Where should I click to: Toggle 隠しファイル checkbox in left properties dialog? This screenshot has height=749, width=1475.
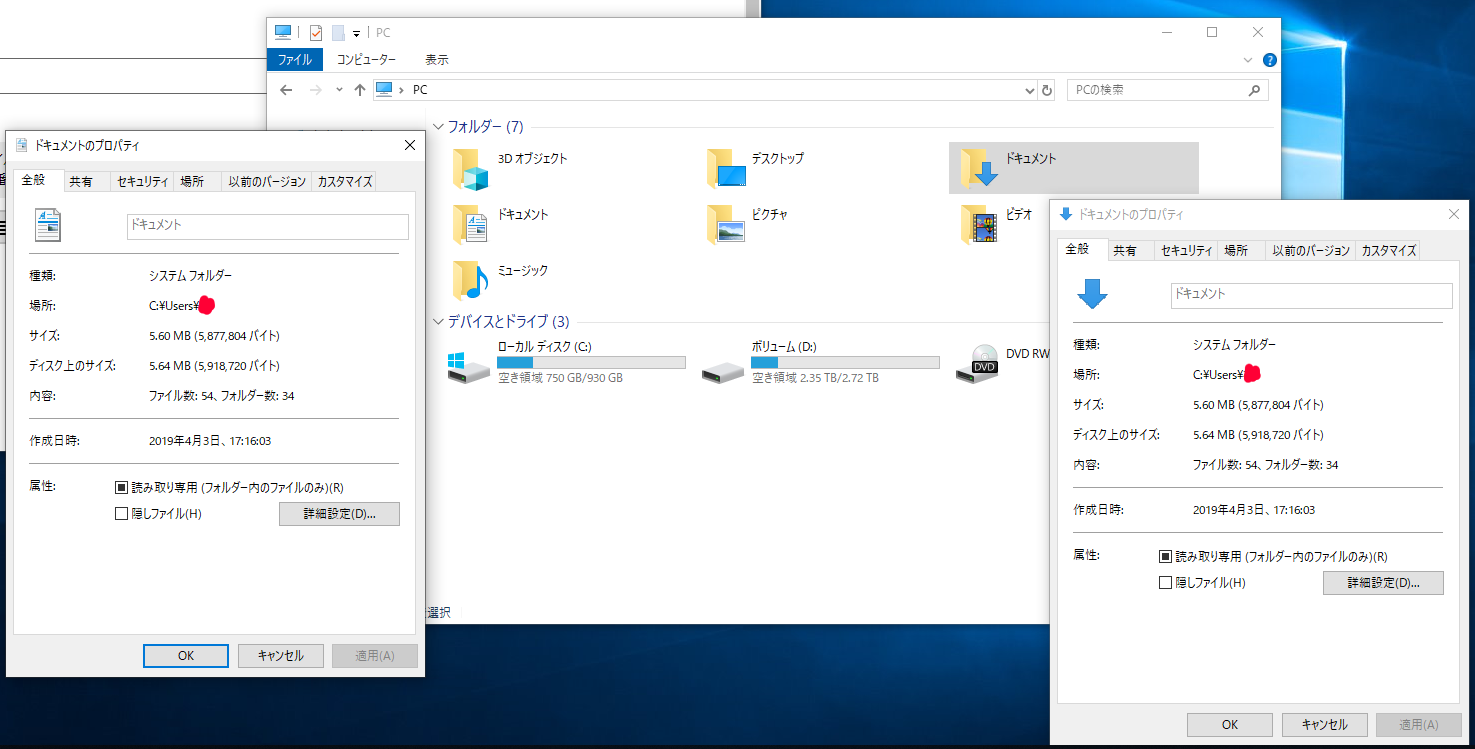point(122,514)
